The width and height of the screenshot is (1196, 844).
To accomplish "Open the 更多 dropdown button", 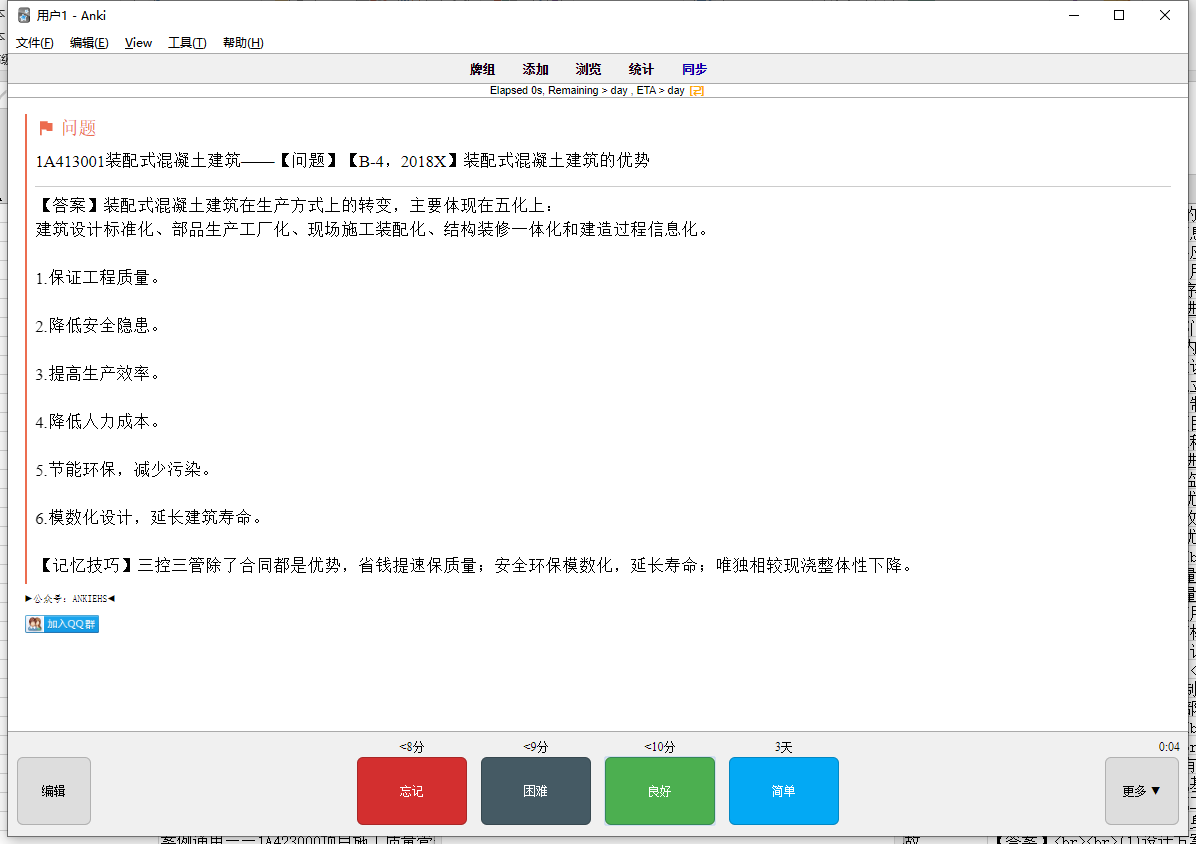I will [x=1142, y=791].
